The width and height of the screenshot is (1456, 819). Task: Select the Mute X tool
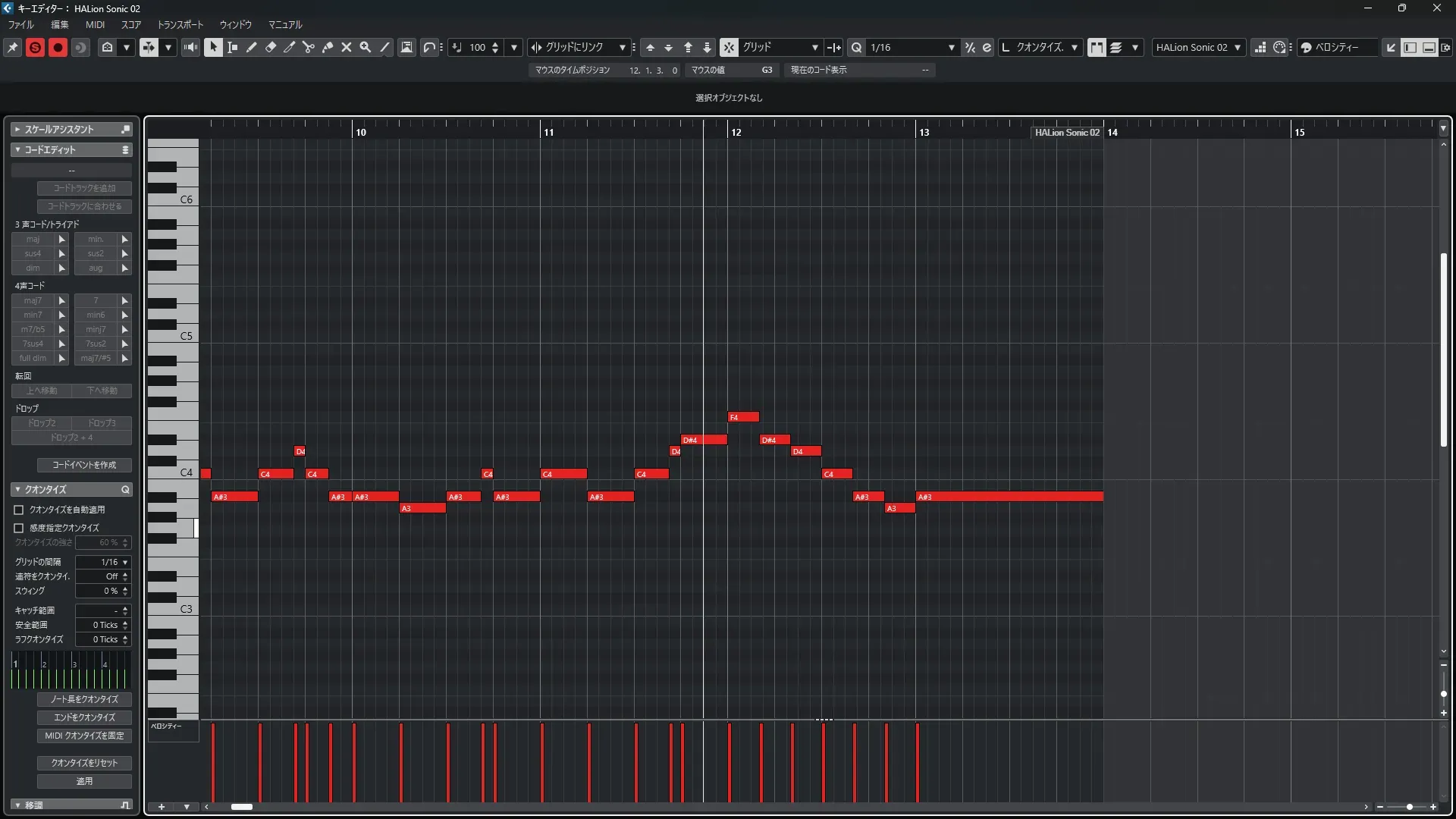(x=347, y=47)
